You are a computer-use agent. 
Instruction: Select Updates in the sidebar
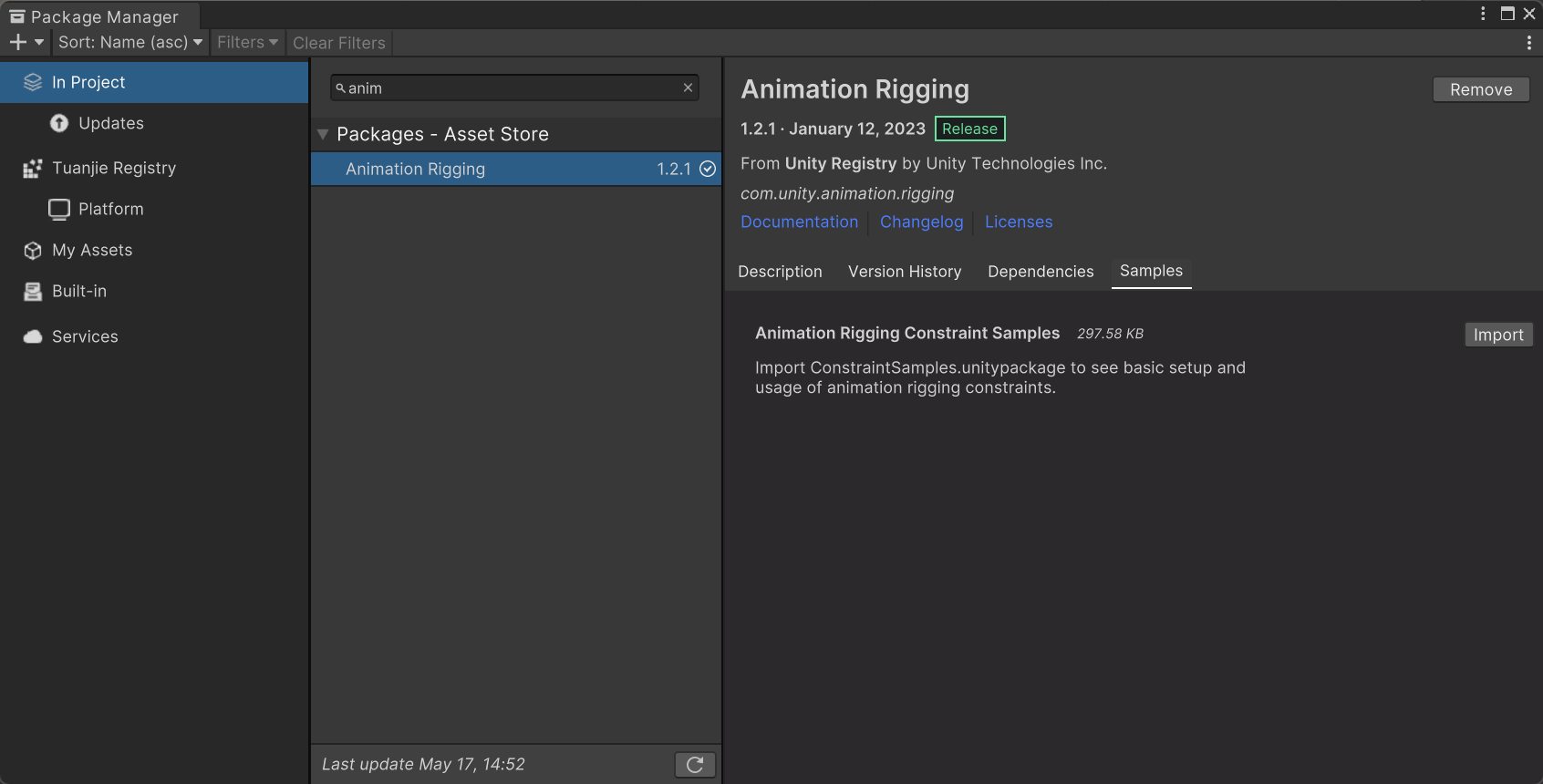tap(154, 123)
